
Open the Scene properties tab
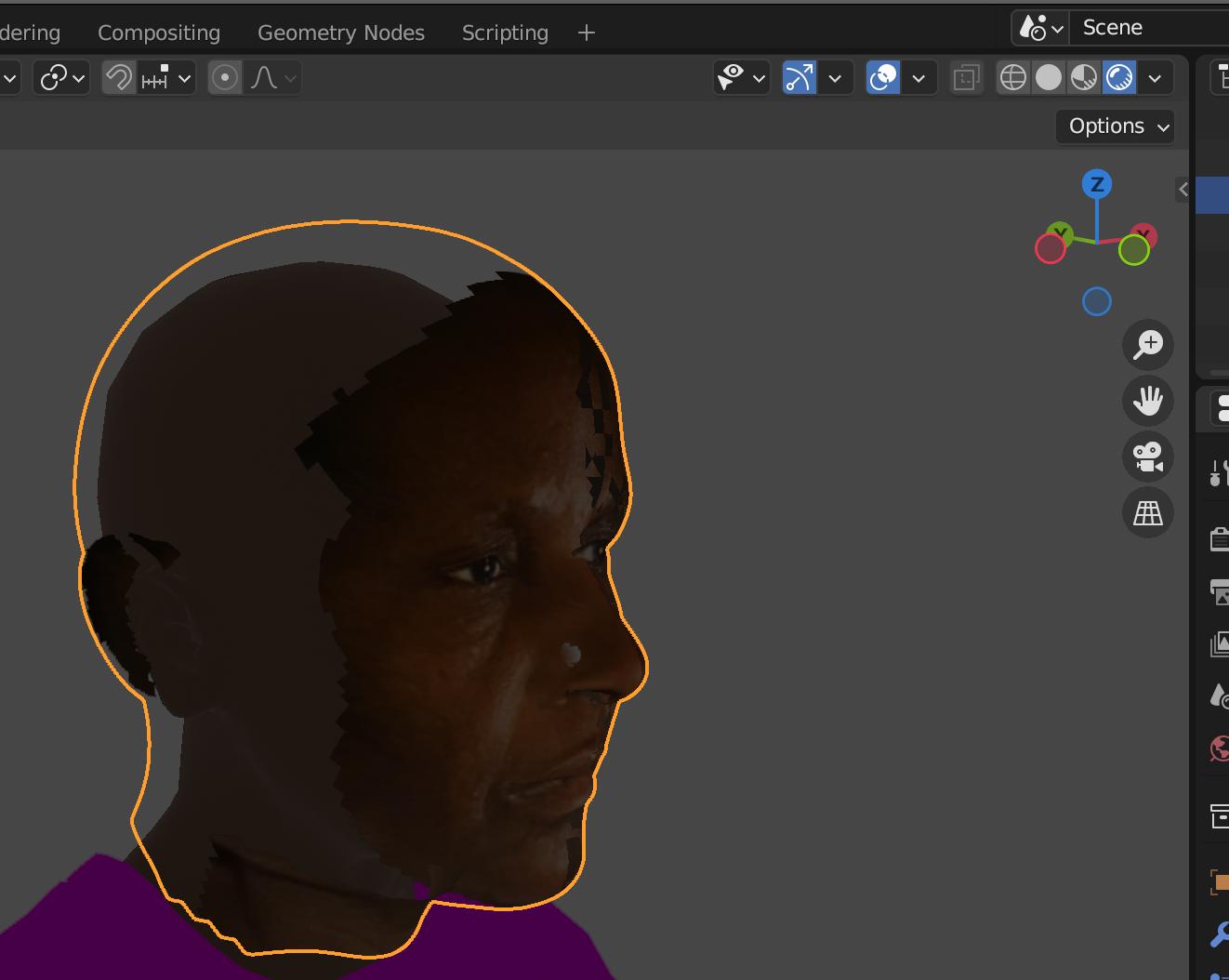[x=1219, y=695]
